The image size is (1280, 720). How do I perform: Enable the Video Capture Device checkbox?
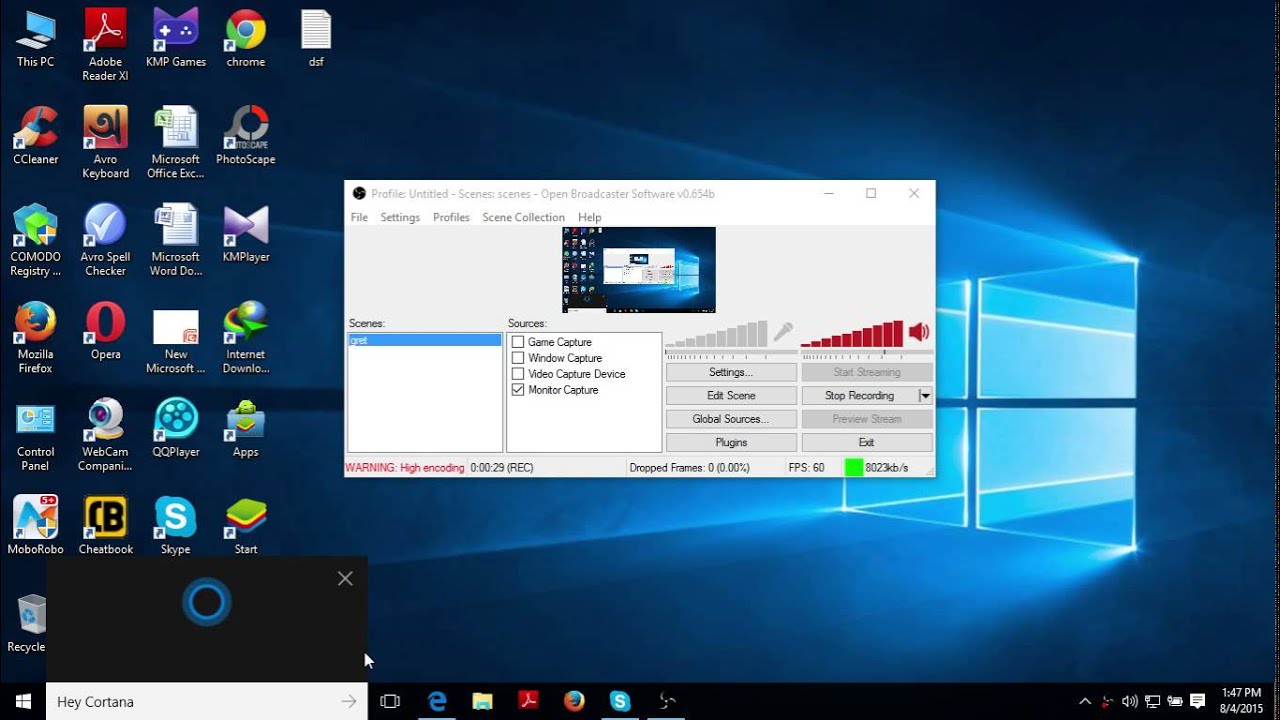click(518, 374)
